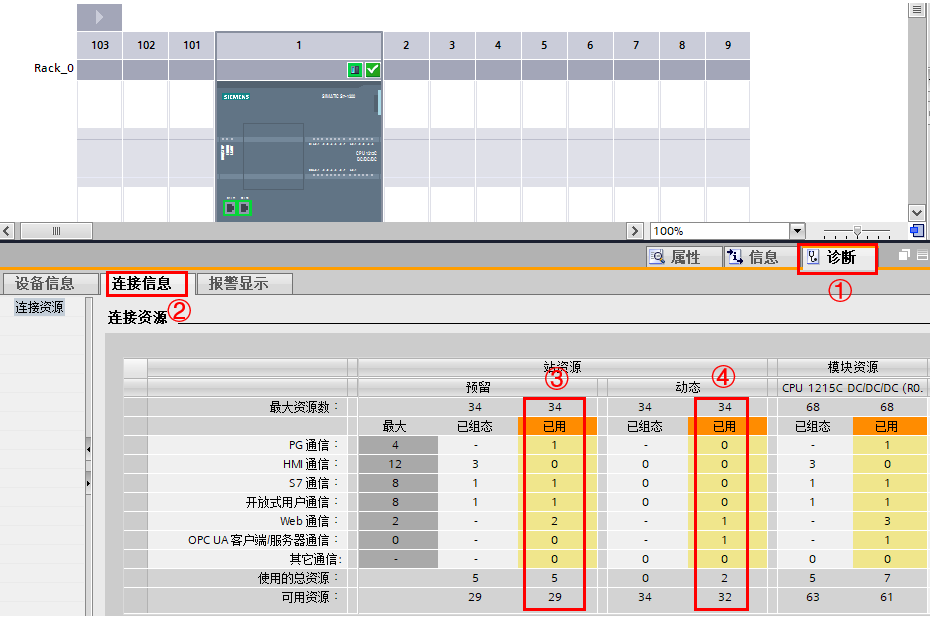This screenshot has width=940, height=626.
Task: Click the 最大 column header
Action: pyautogui.click(x=394, y=426)
